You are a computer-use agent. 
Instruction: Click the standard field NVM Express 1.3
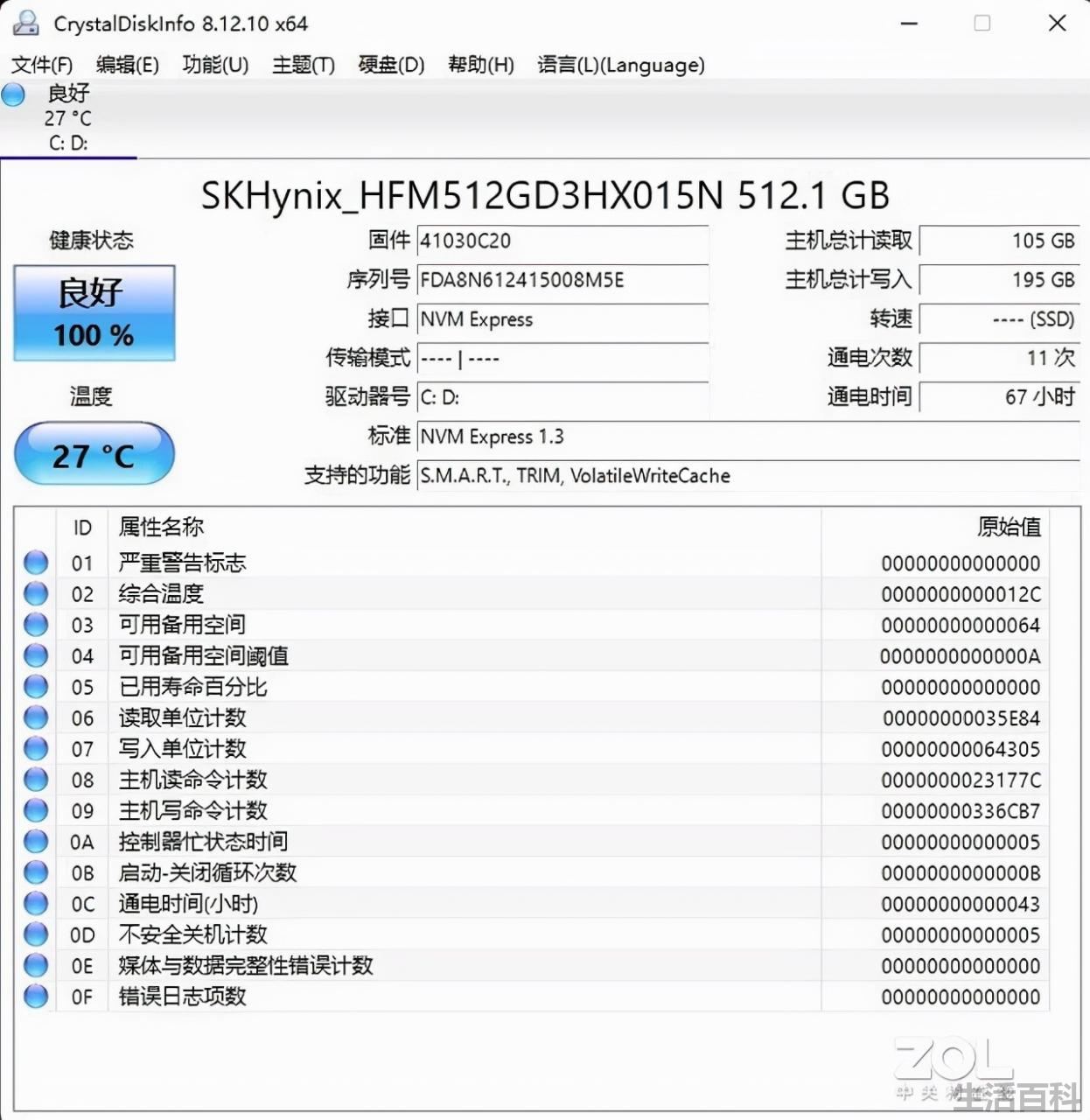(x=748, y=437)
